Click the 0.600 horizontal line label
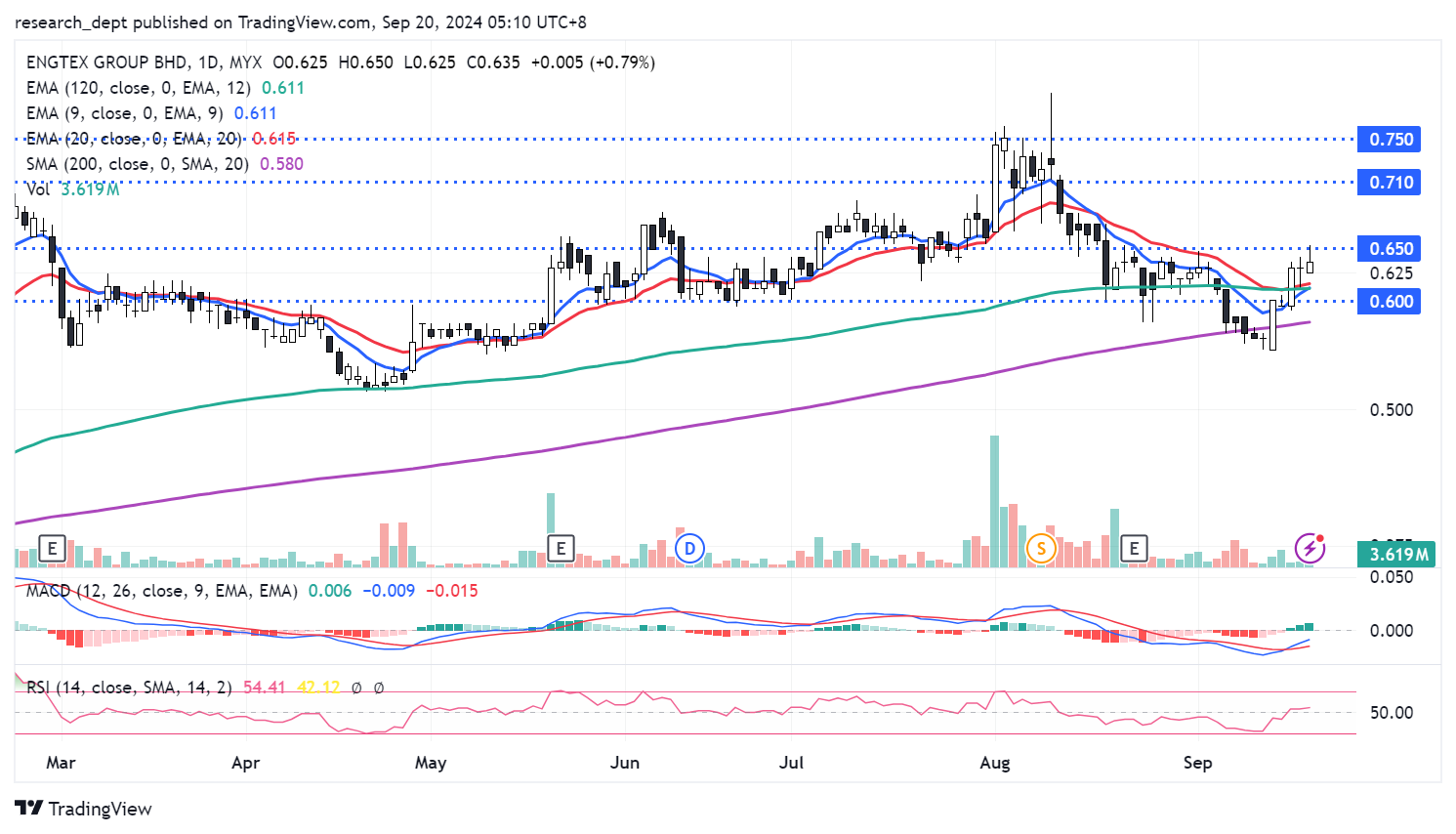 [x=1391, y=302]
